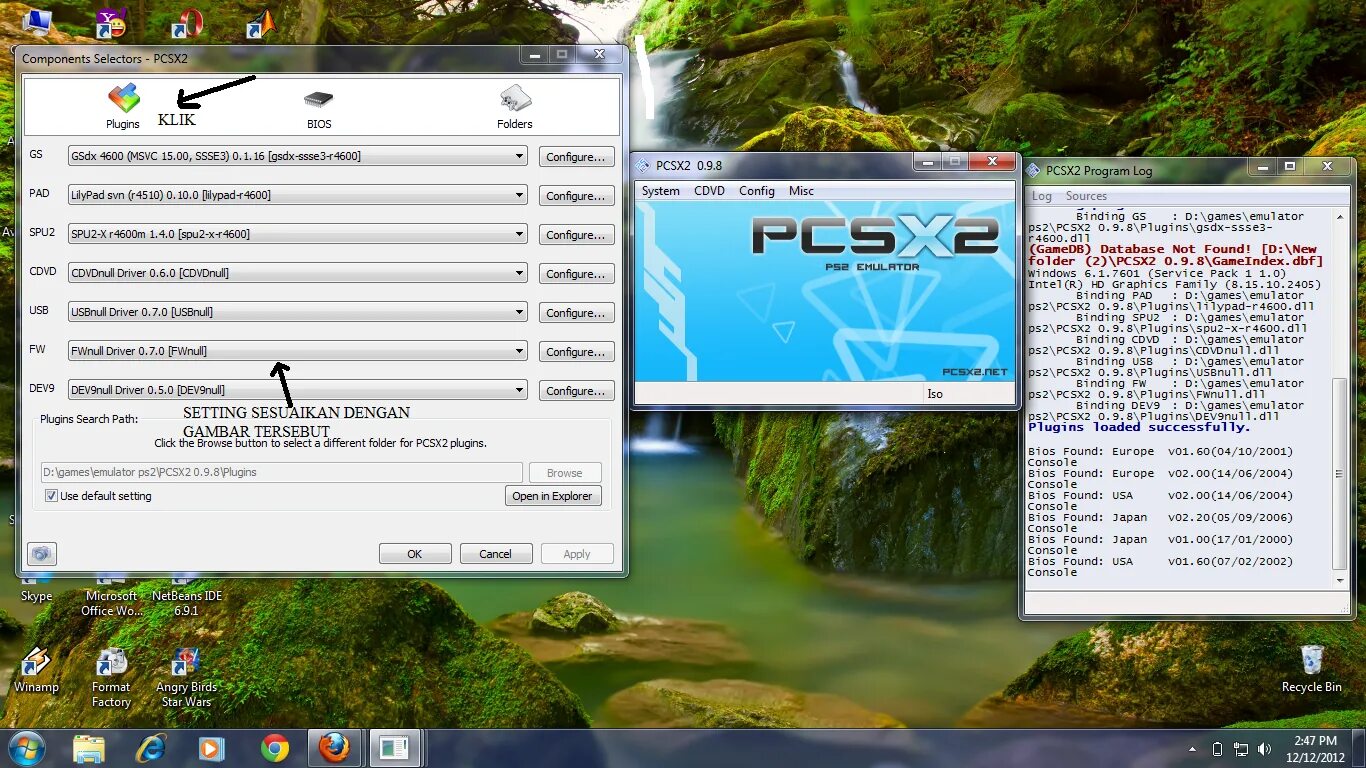The image size is (1366, 768).
Task: Configure the CDVD plugin
Action: (x=577, y=274)
